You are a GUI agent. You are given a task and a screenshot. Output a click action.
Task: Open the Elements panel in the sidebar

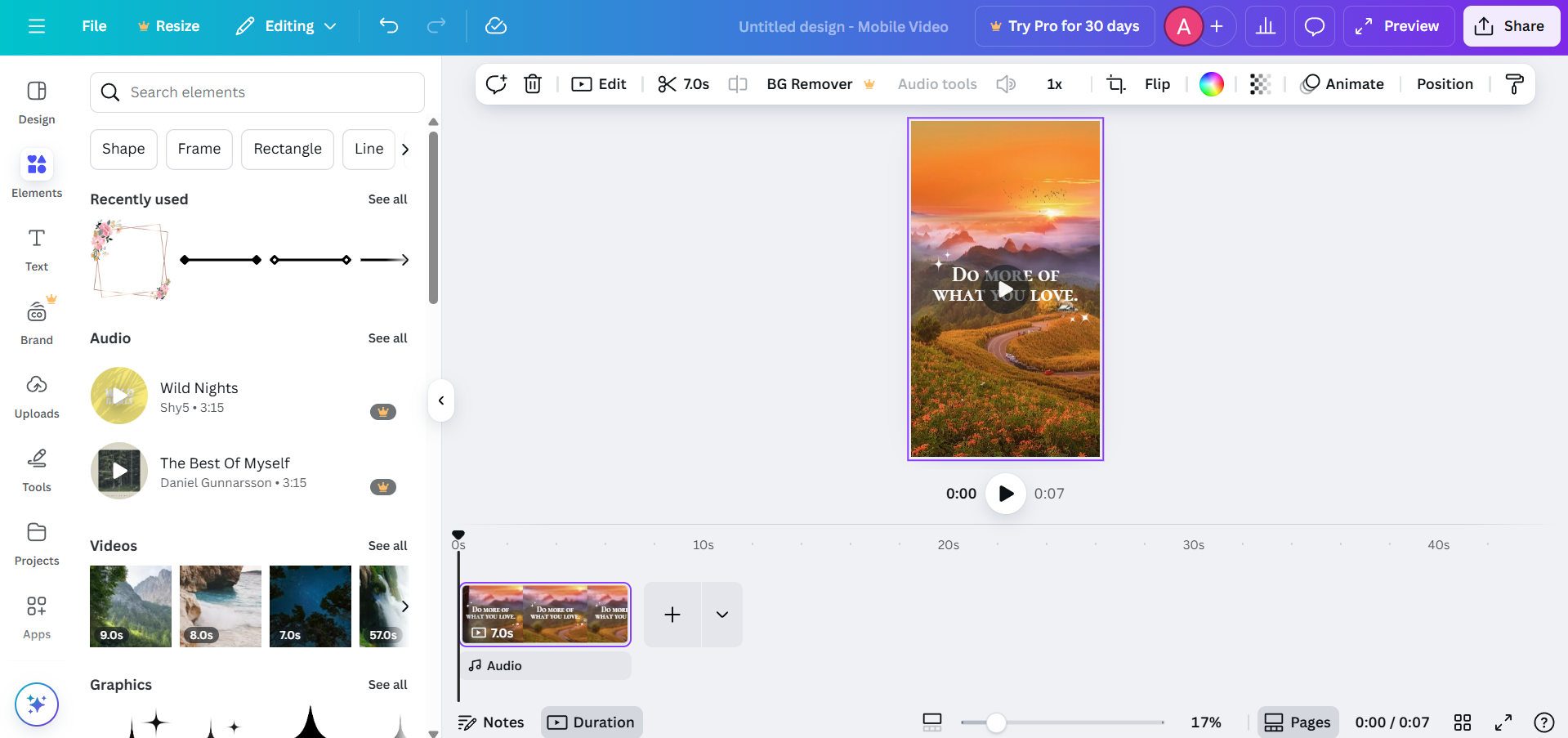click(x=37, y=173)
